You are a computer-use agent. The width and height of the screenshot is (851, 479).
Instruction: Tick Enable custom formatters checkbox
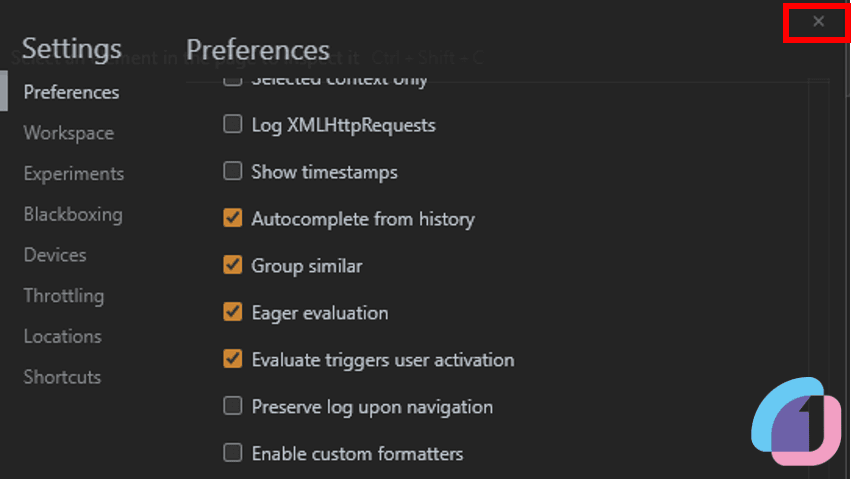233,453
